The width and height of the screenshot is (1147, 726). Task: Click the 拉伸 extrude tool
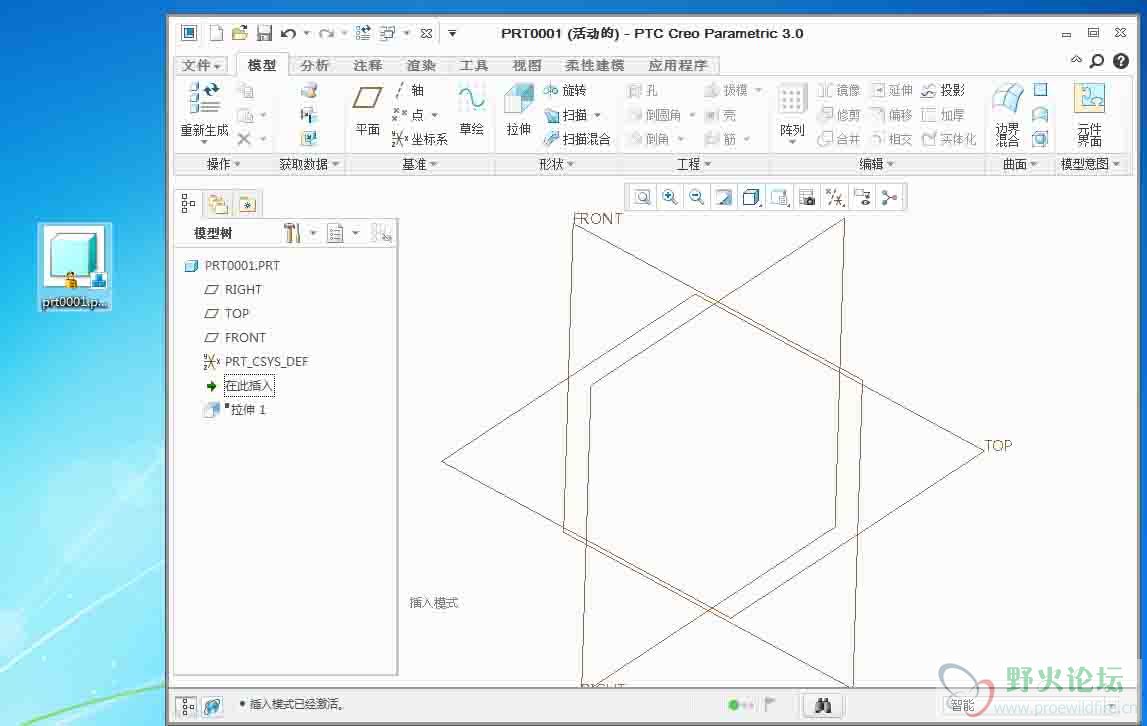point(519,110)
